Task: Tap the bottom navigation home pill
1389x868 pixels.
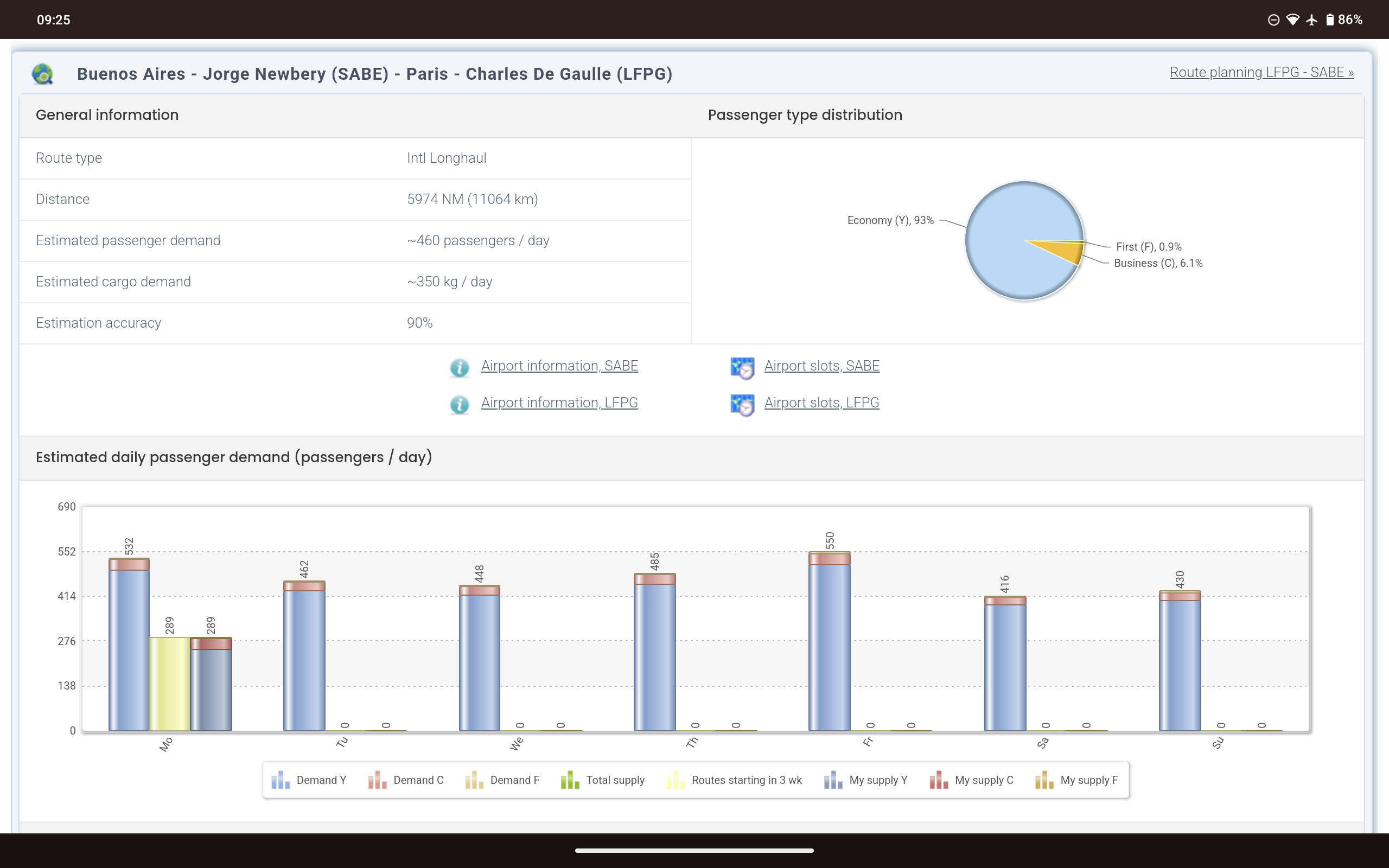Action: coord(694,850)
